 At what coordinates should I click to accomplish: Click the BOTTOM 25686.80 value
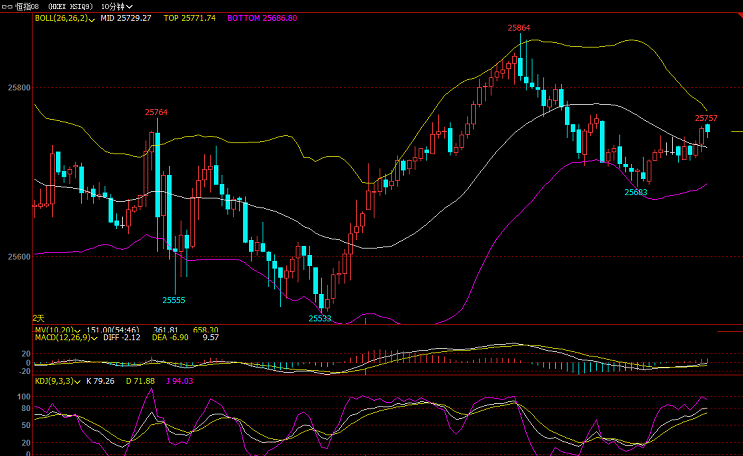tap(262, 18)
